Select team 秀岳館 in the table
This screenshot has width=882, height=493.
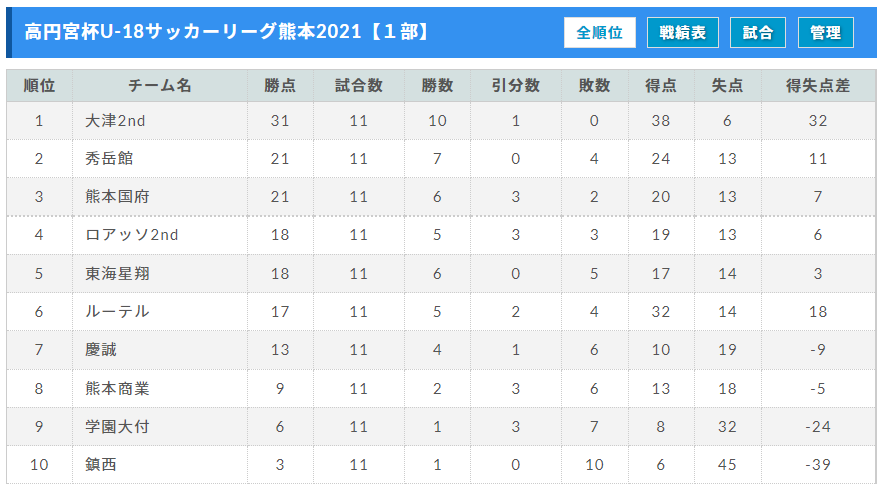109,159
